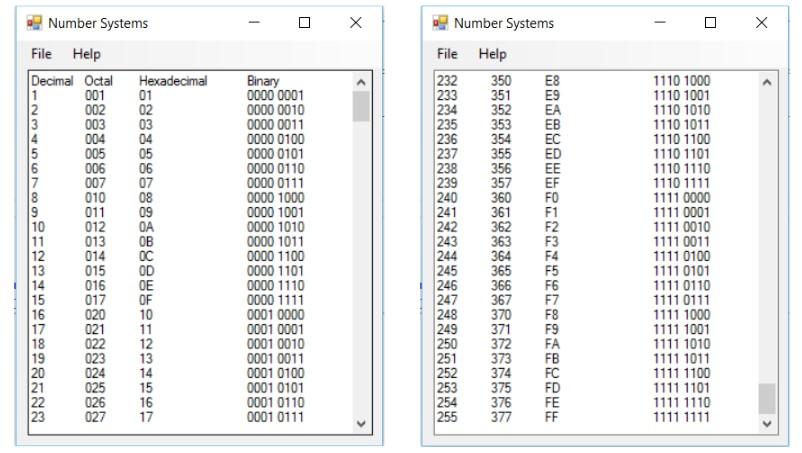
Task: Select binary value 1111 0101
Action: coord(681,271)
